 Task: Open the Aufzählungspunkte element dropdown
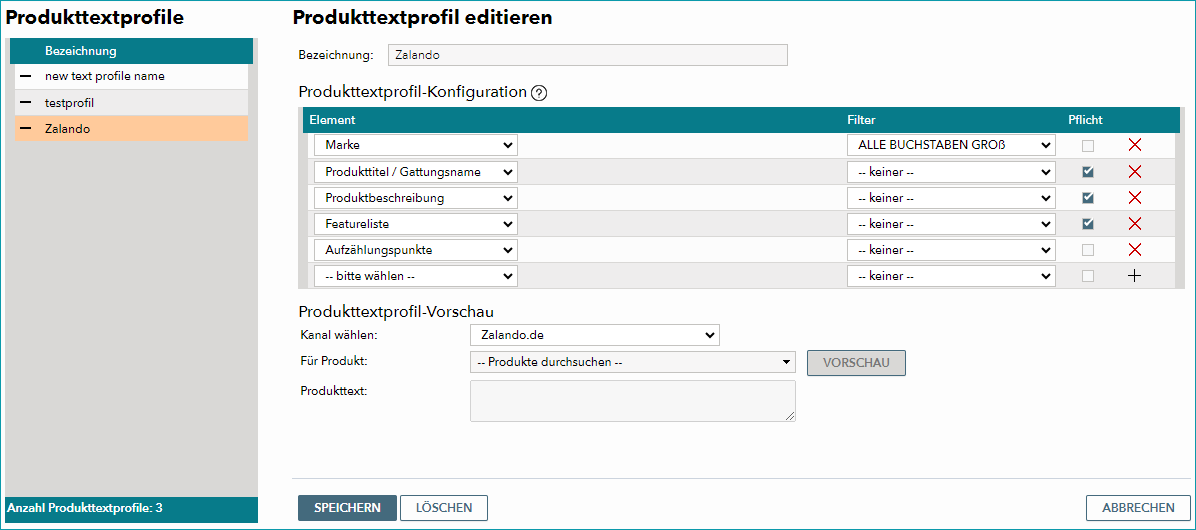click(x=416, y=249)
